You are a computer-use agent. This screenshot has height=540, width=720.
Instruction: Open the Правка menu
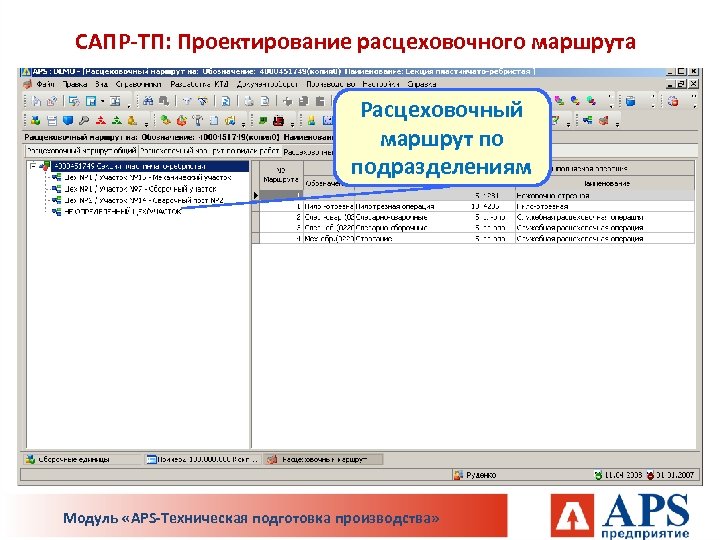click(x=75, y=84)
